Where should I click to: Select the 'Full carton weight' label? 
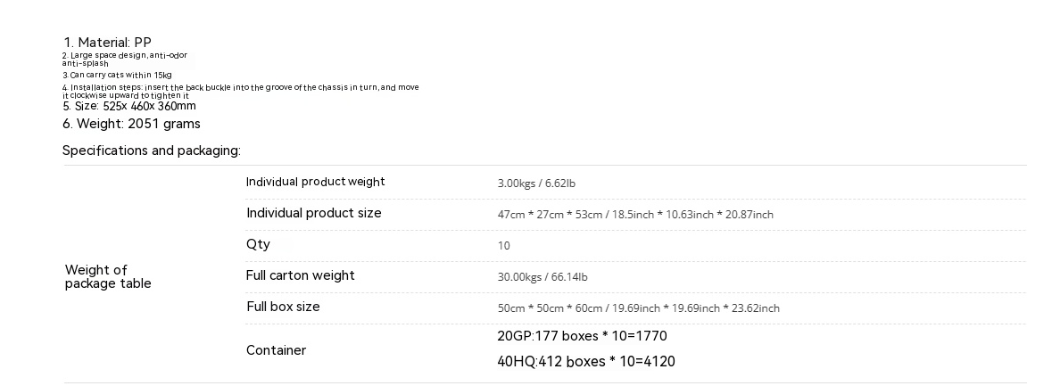[x=300, y=276]
